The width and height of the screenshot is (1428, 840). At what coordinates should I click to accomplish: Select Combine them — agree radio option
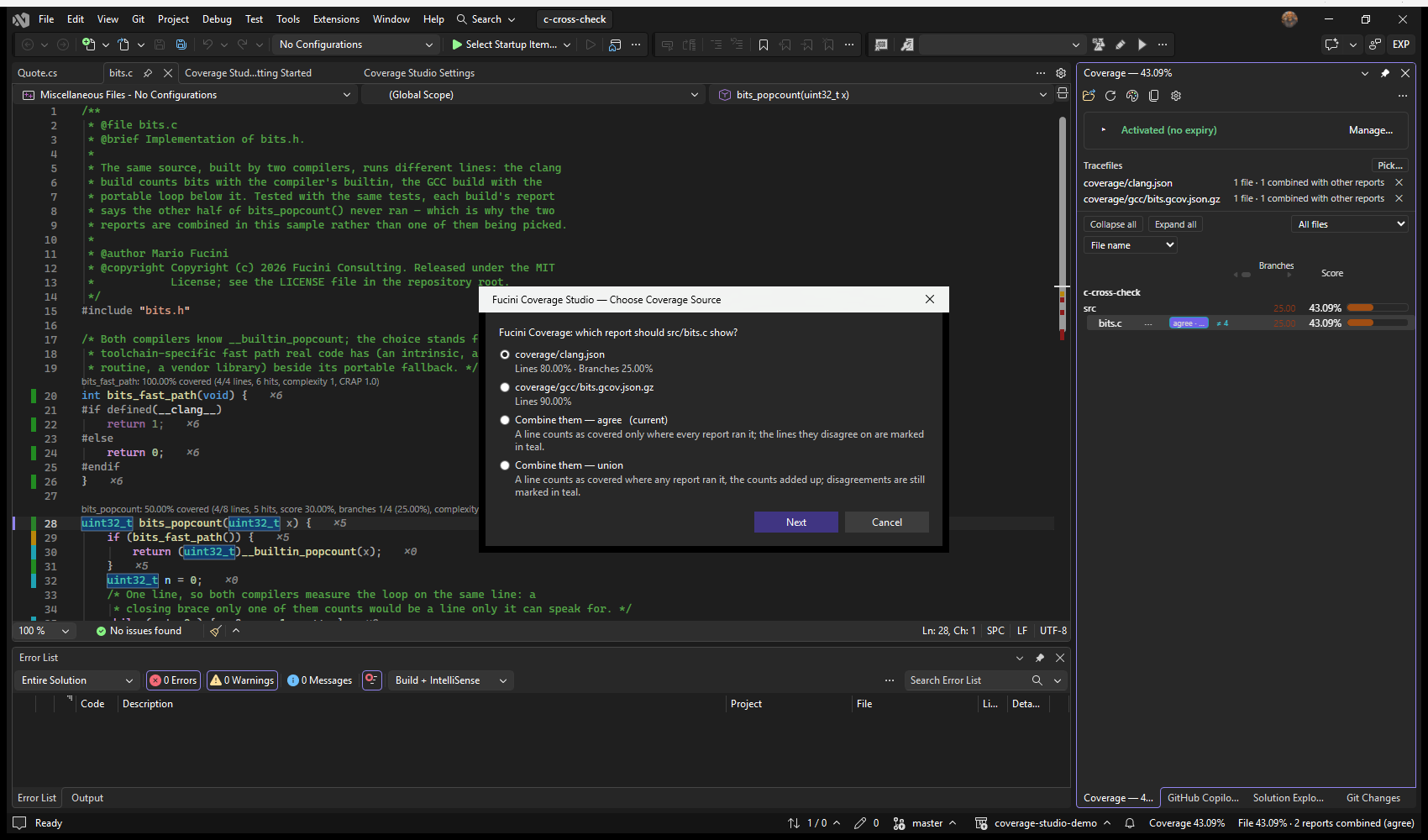point(505,420)
